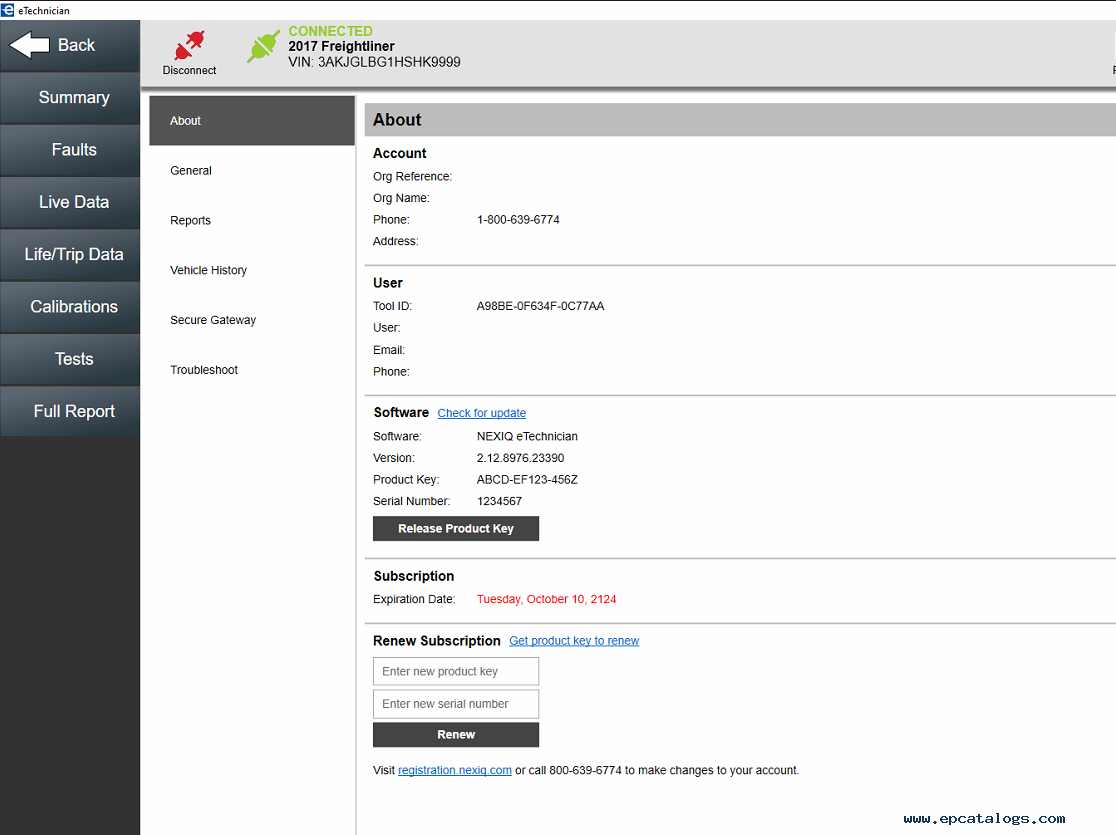Open the registration.nexiq.com link
Viewport: 1116px width, 835px height.
coord(455,770)
